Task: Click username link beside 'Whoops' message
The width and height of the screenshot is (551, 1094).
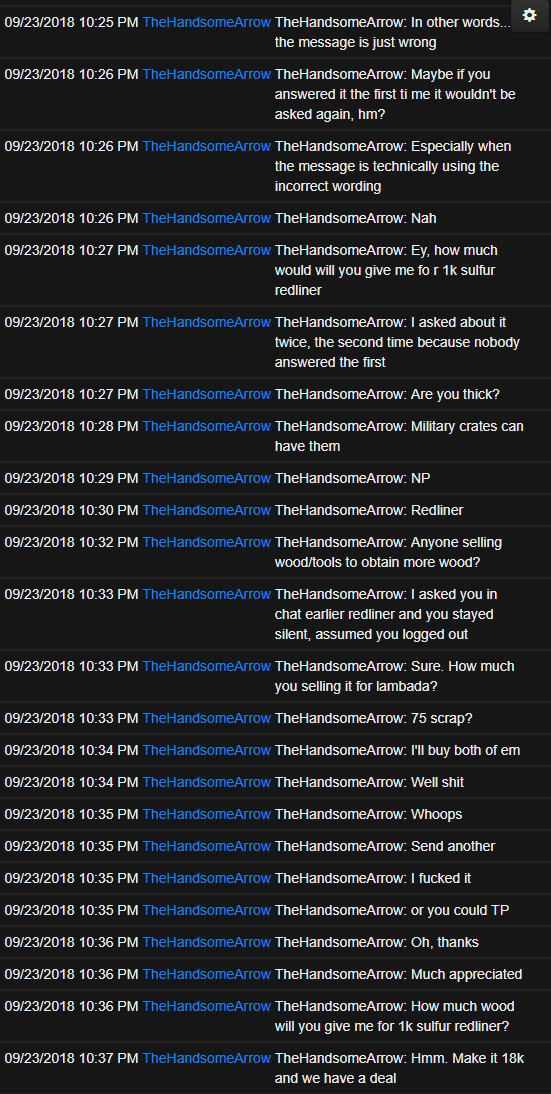Action: coord(206,814)
